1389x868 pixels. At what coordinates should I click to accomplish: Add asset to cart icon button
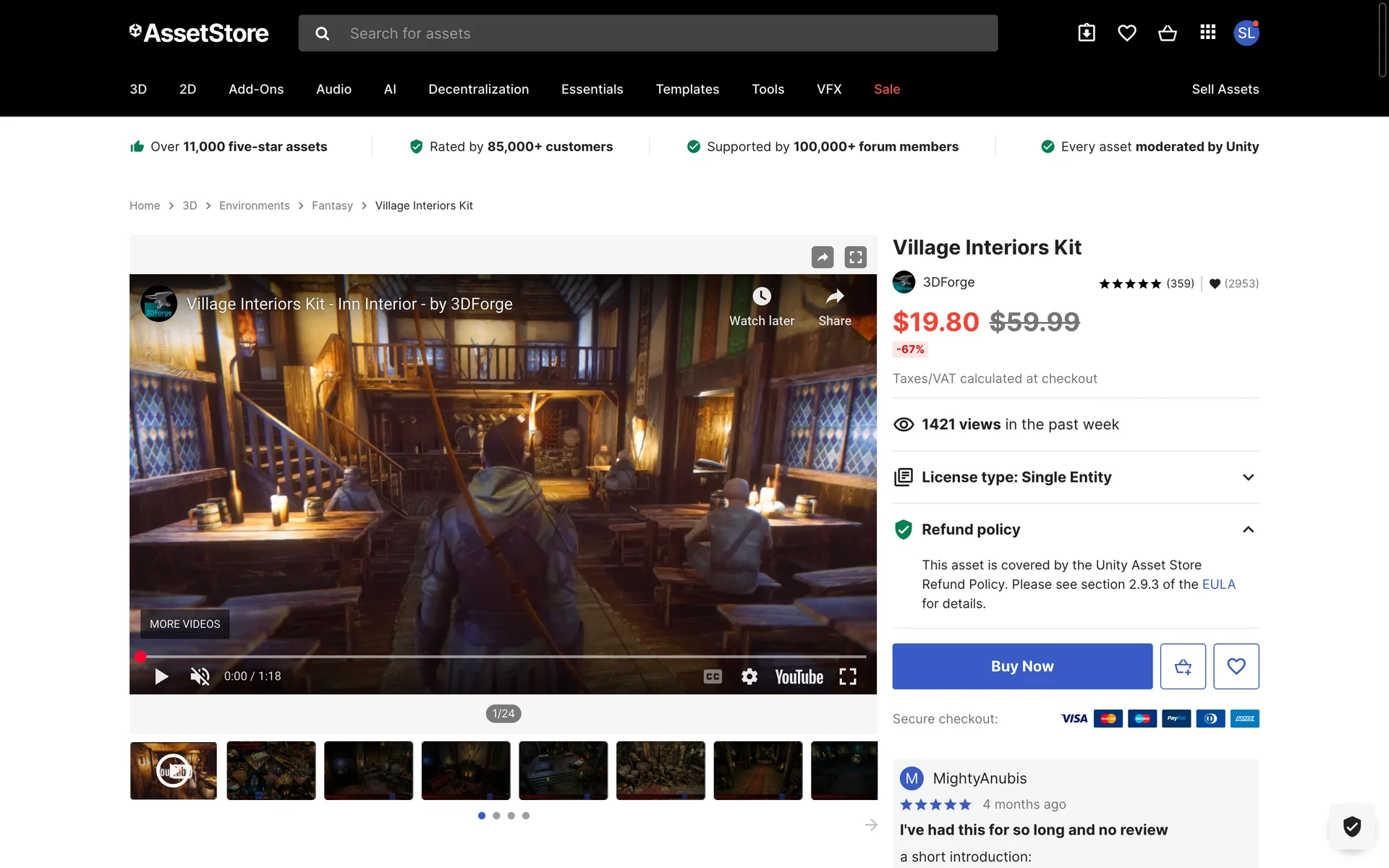(x=1183, y=666)
